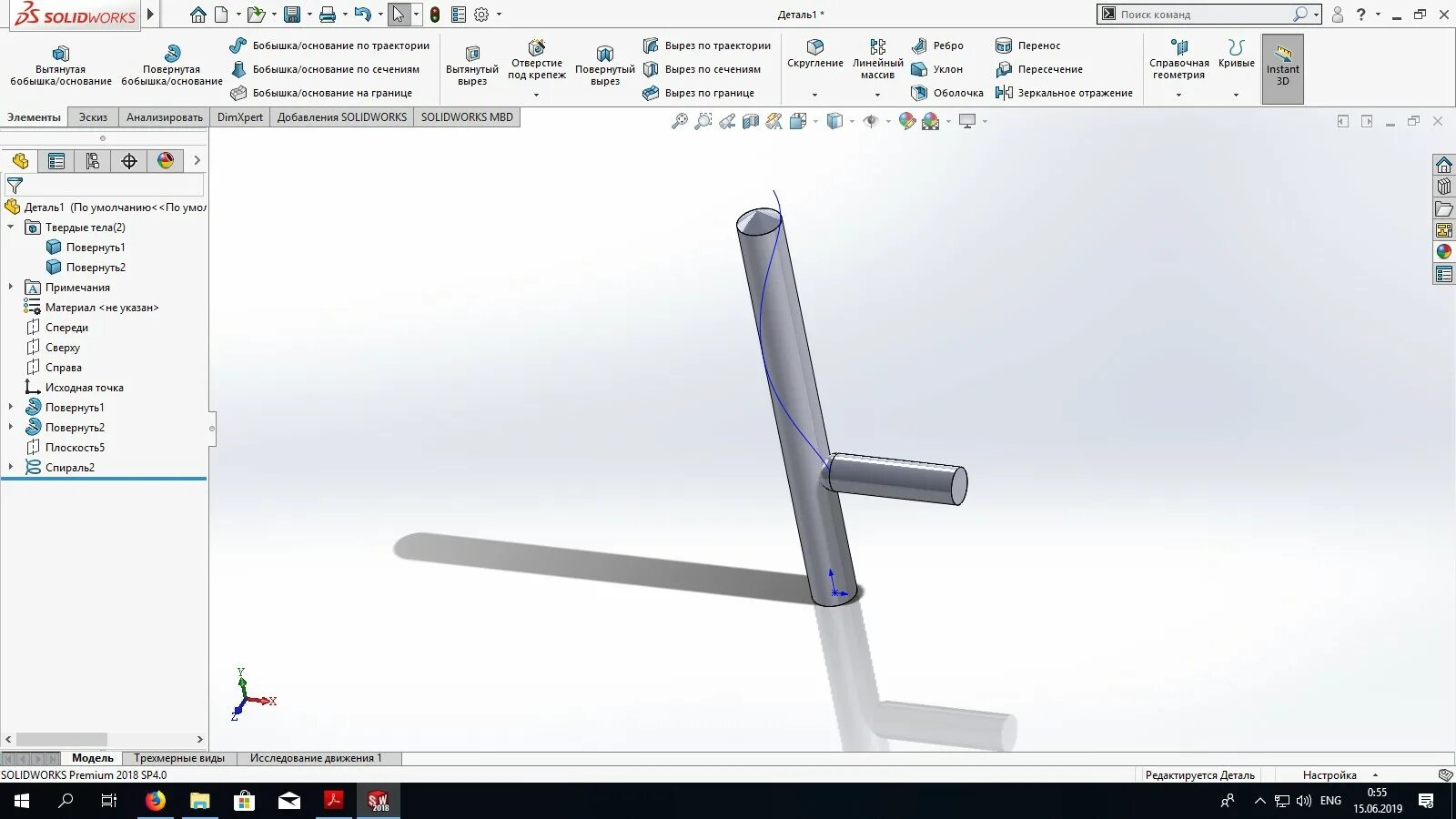
Task: Switch to the Эскиз ribbon tab
Action: [x=93, y=116]
